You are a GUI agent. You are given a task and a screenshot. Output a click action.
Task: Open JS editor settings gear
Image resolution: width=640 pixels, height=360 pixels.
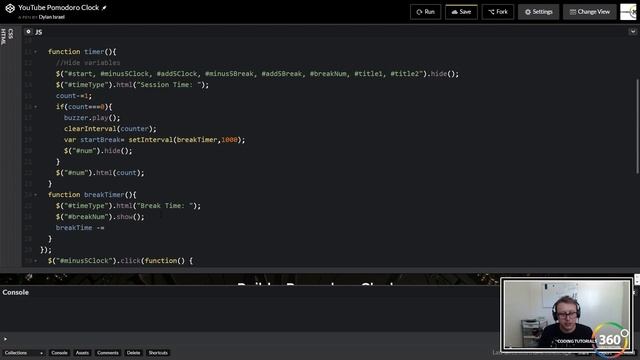(x=28, y=32)
